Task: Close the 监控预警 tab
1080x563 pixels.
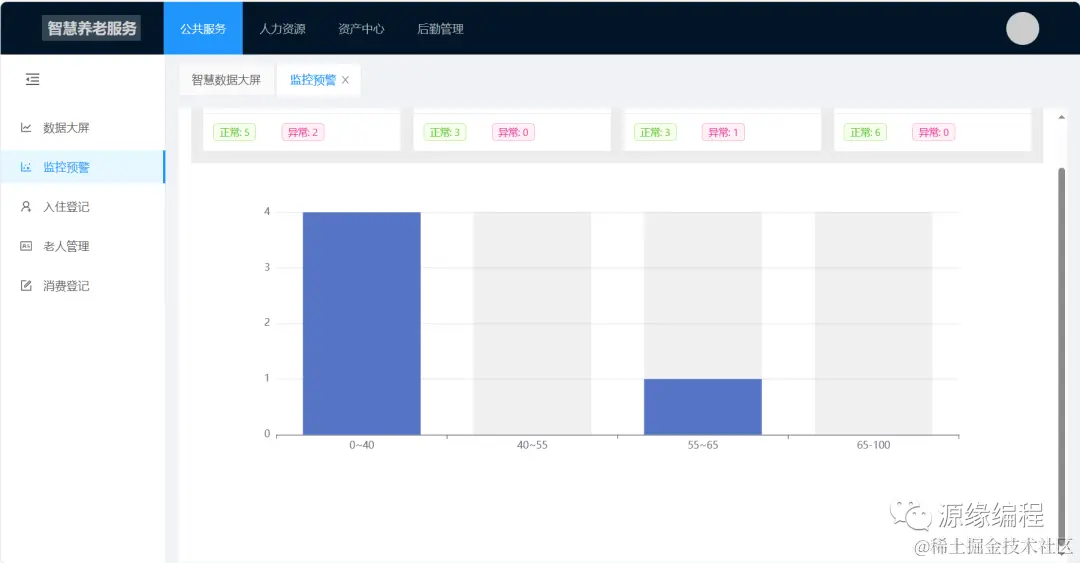Action: 345,80
